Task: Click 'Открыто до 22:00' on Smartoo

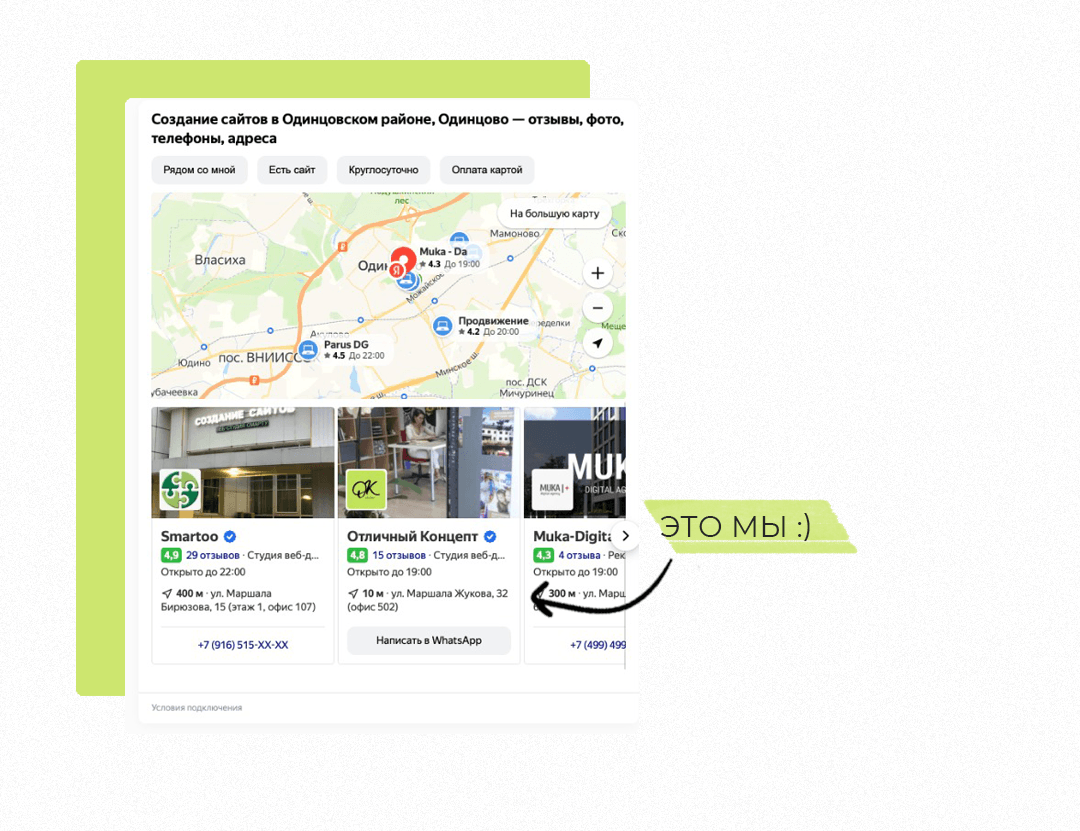Action: tap(202, 572)
